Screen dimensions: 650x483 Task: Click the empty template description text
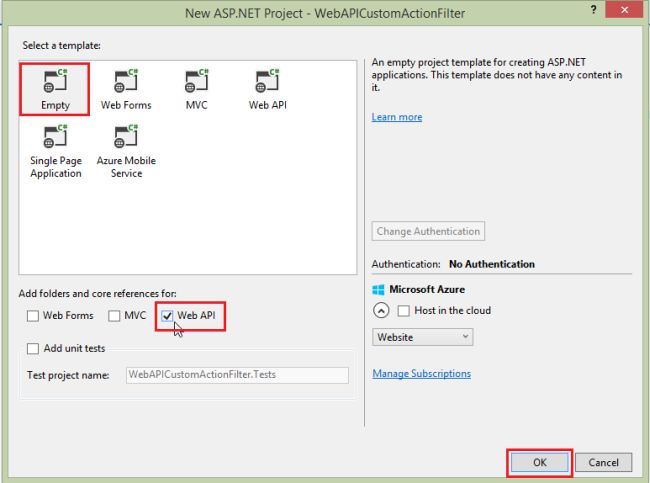coord(497,75)
